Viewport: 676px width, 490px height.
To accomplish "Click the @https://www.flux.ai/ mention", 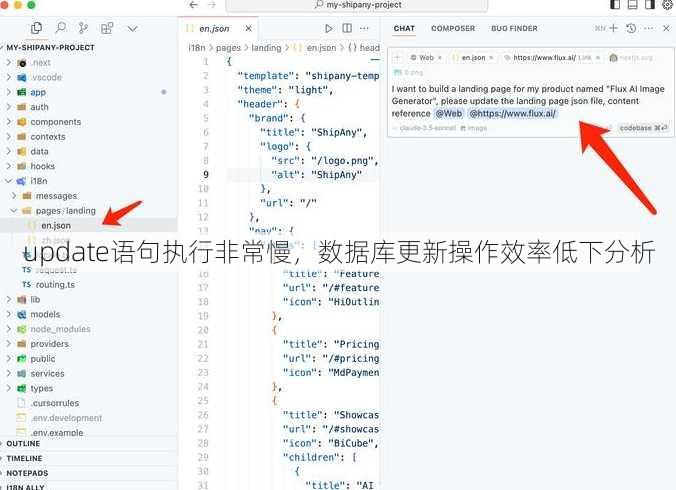I will pyautogui.click(x=513, y=113).
